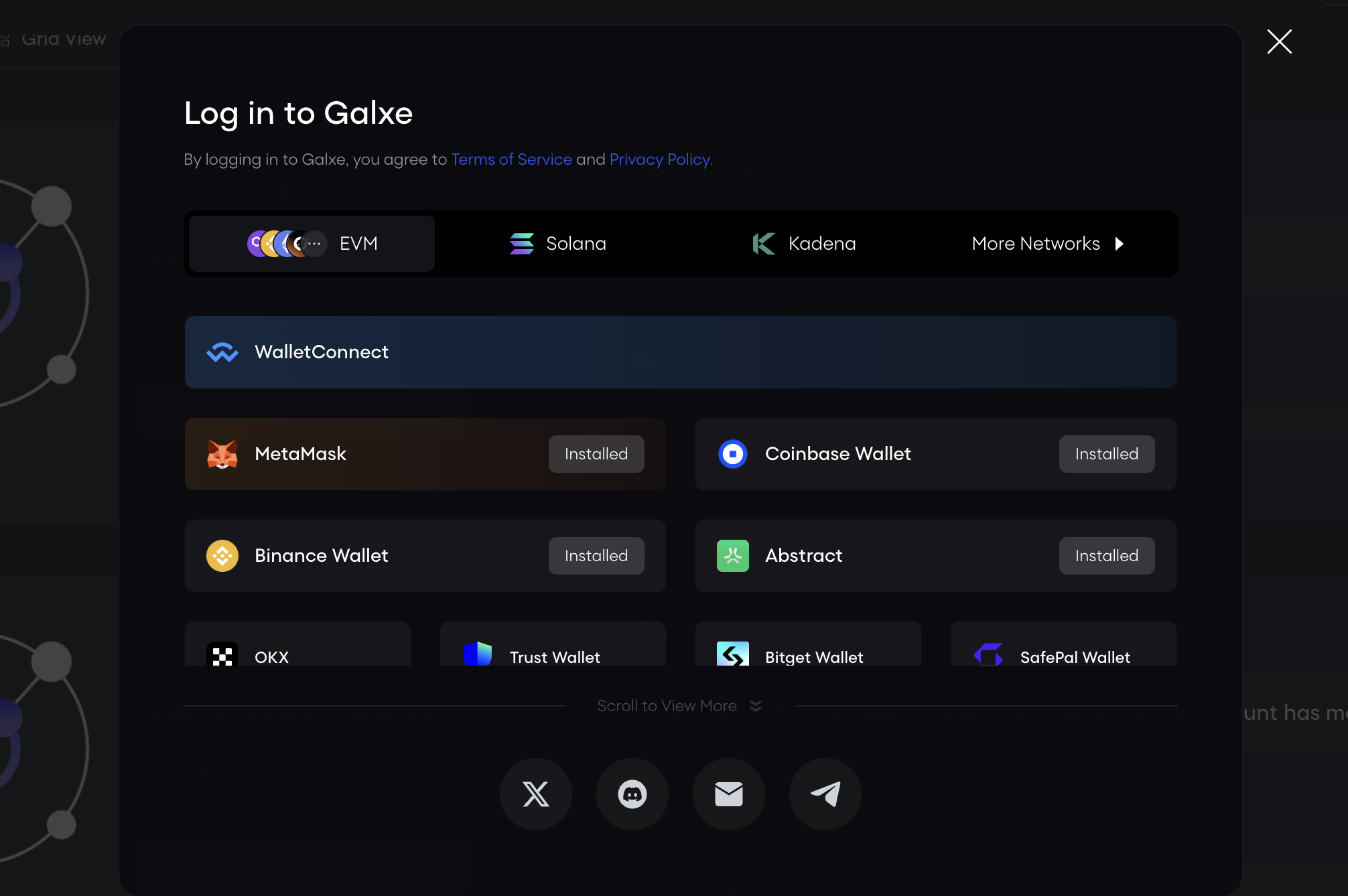This screenshot has height=896, width=1348.
Task: Click the MetaMask fox icon
Action: (x=222, y=454)
